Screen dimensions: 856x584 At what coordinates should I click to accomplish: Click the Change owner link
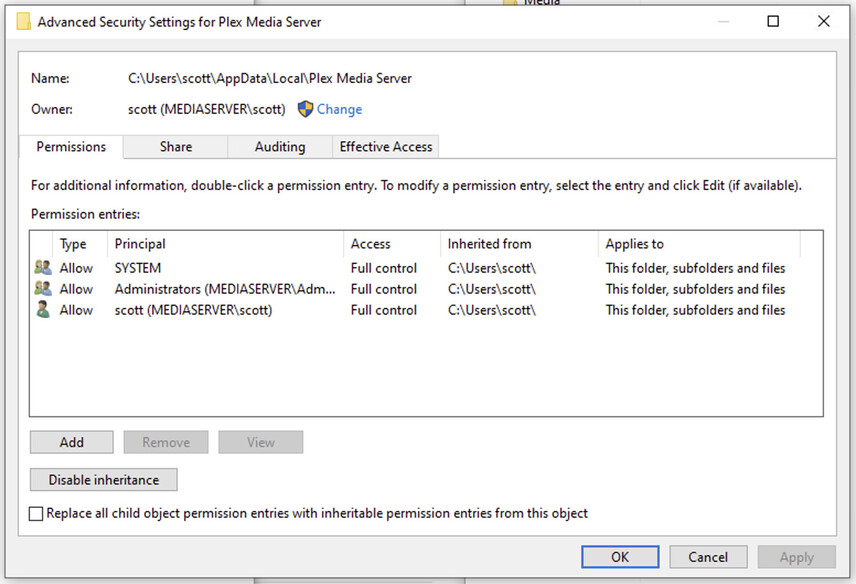tap(339, 109)
